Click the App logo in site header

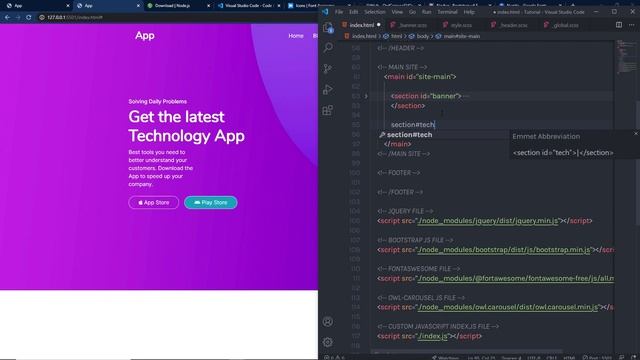(144, 36)
